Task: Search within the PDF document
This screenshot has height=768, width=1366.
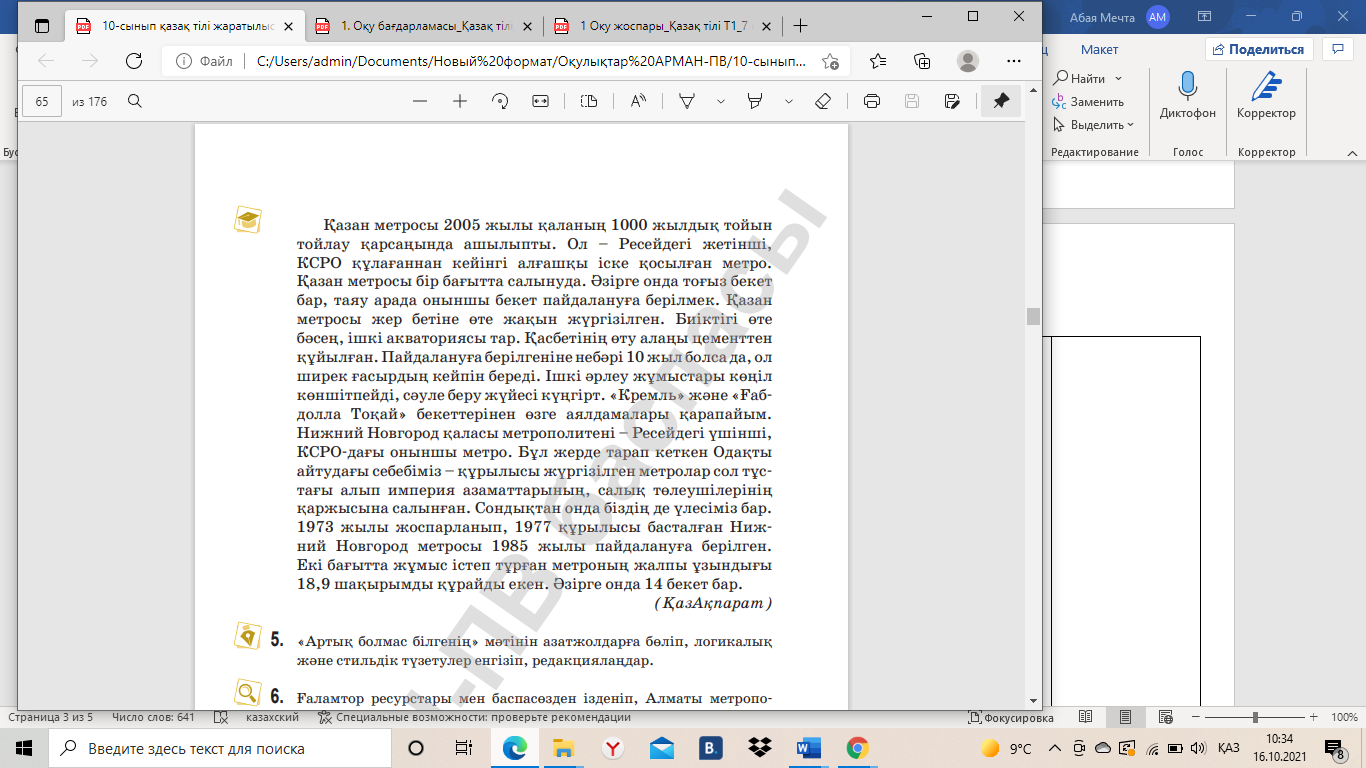Action: coord(135,101)
